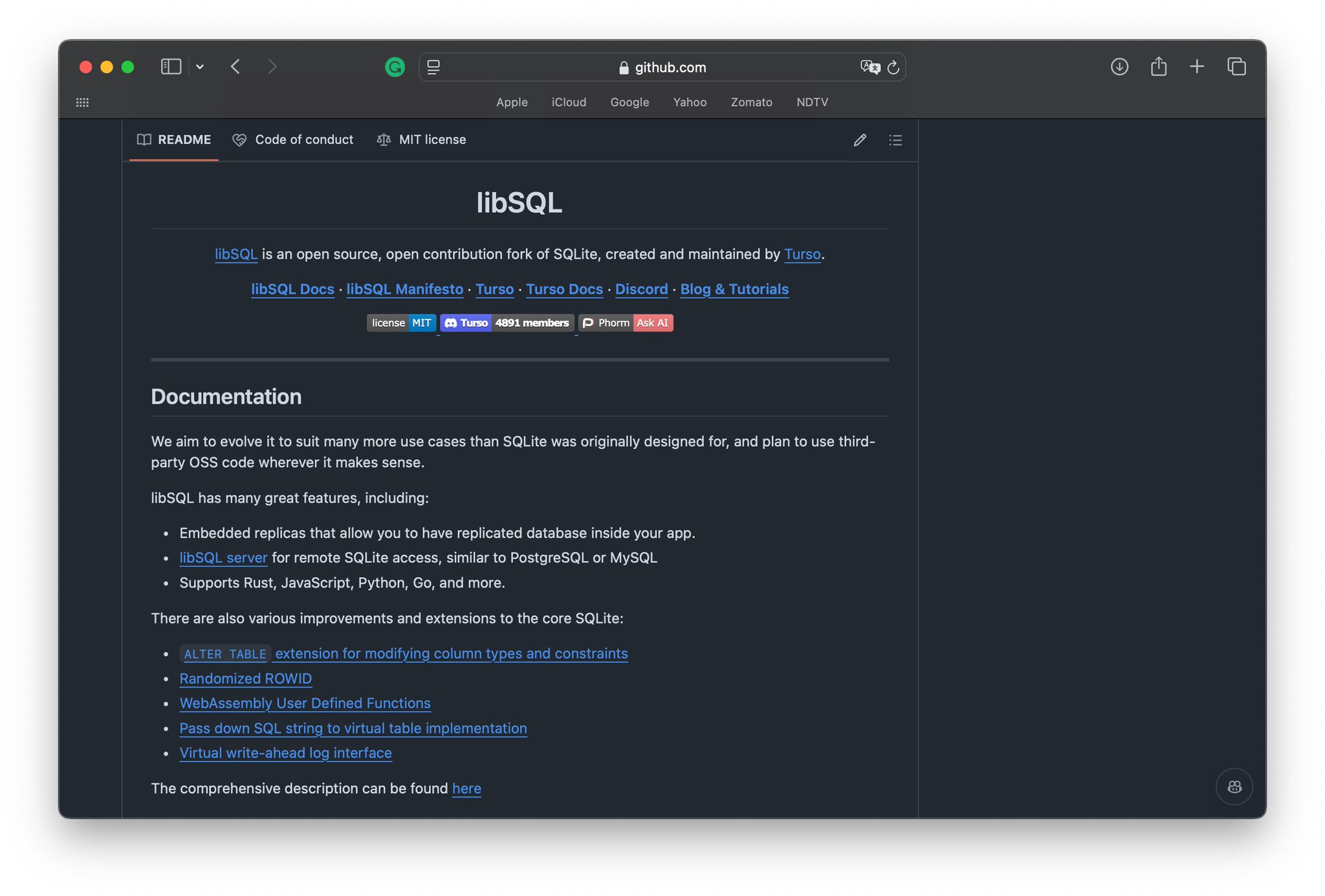Open the Discord link
This screenshot has width=1325, height=896.
tap(641, 289)
